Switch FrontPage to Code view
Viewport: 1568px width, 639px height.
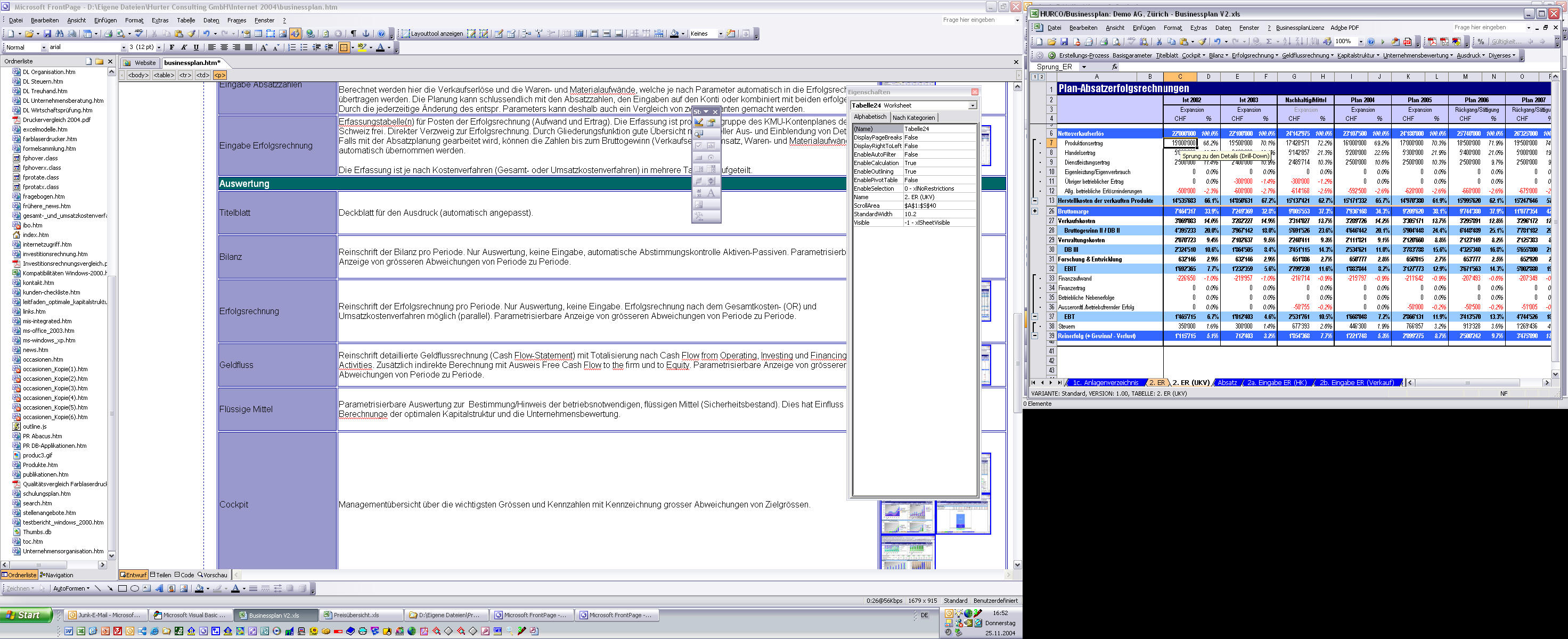[184, 575]
